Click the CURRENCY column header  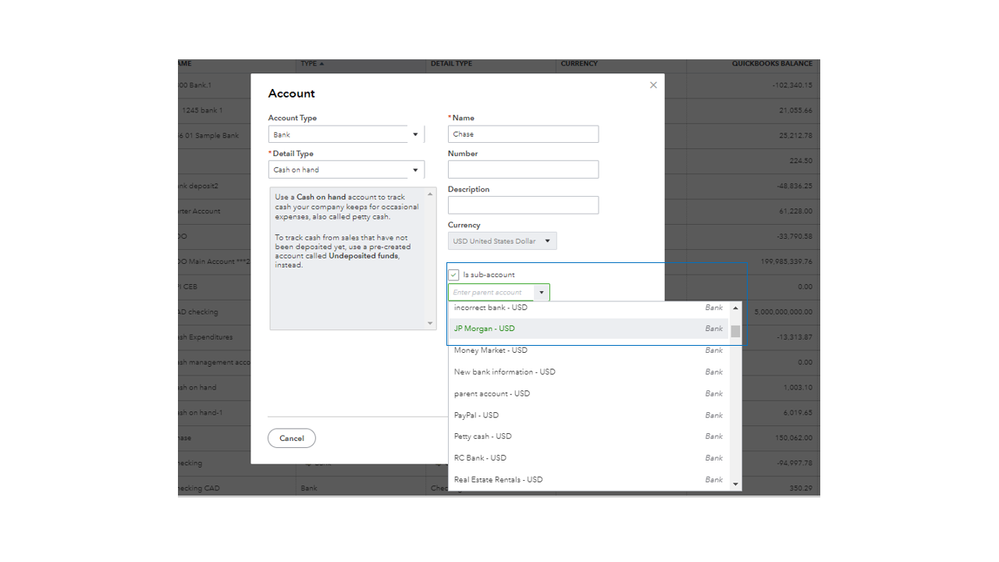579,64
